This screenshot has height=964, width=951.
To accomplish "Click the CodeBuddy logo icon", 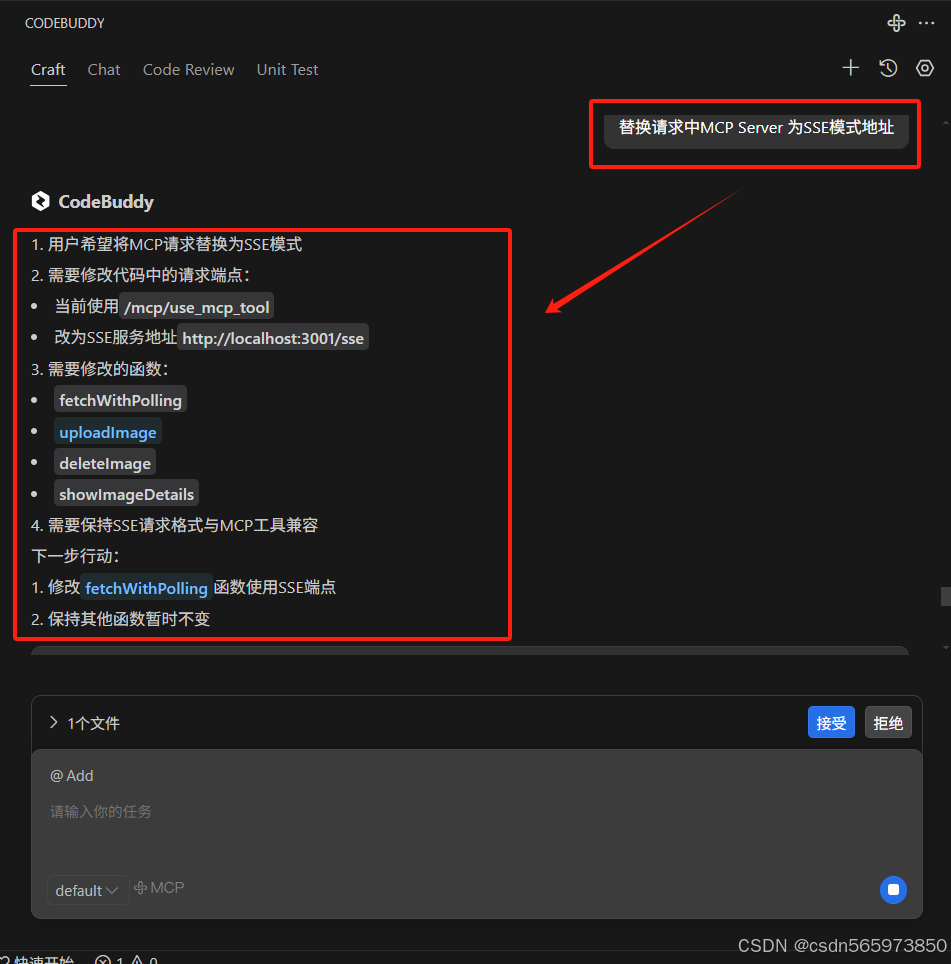I will tap(41, 201).
